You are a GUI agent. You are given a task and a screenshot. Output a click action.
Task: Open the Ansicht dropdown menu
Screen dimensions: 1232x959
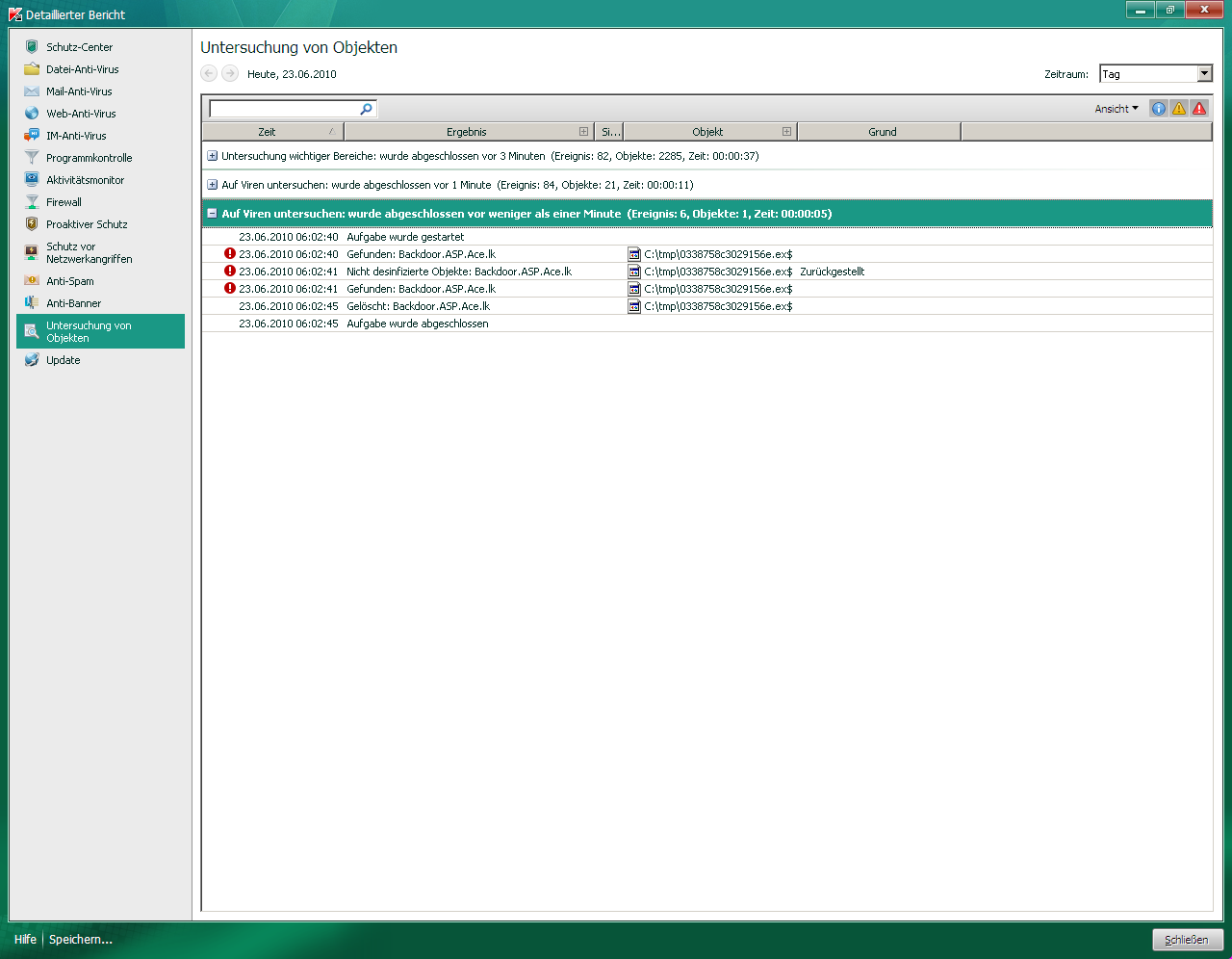point(1116,109)
